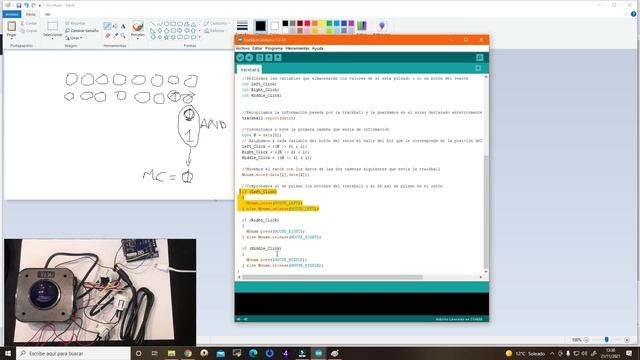Click the Paint zoom slider handle
Viewport: 640px width, 360px height.
[x=607, y=340]
